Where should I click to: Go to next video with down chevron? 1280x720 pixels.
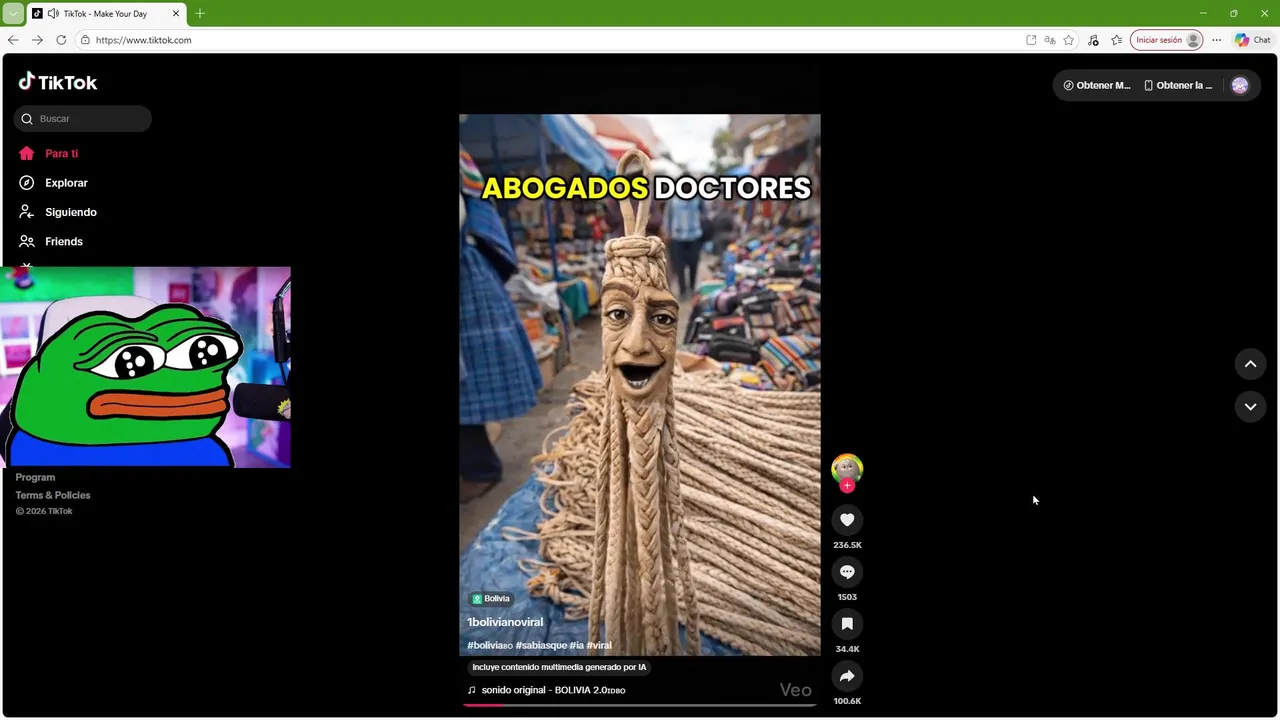click(x=1250, y=406)
